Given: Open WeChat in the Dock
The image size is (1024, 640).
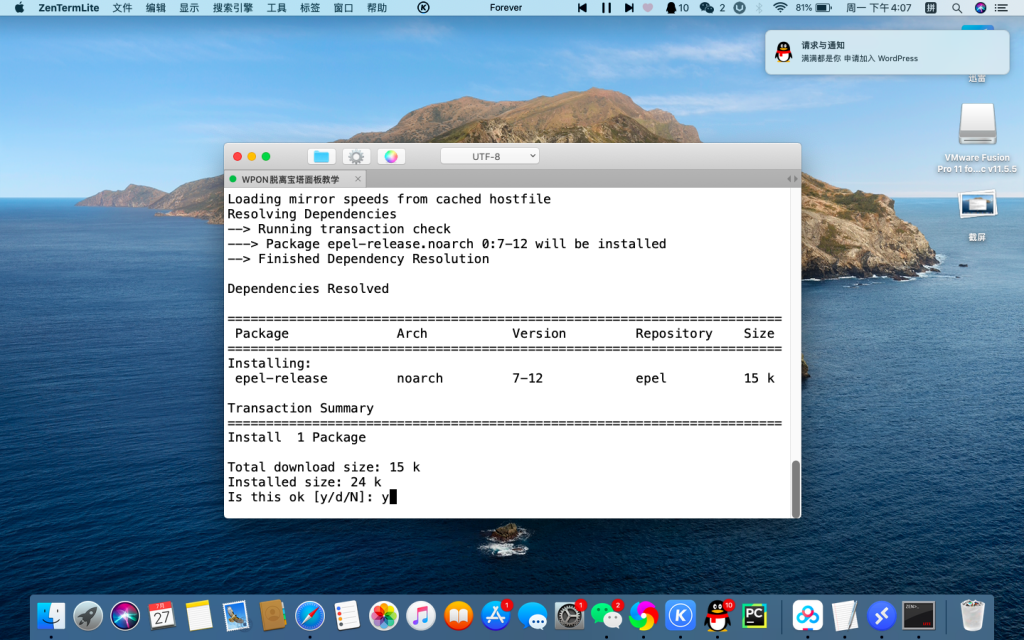Looking at the screenshot, I should (607, 615).
